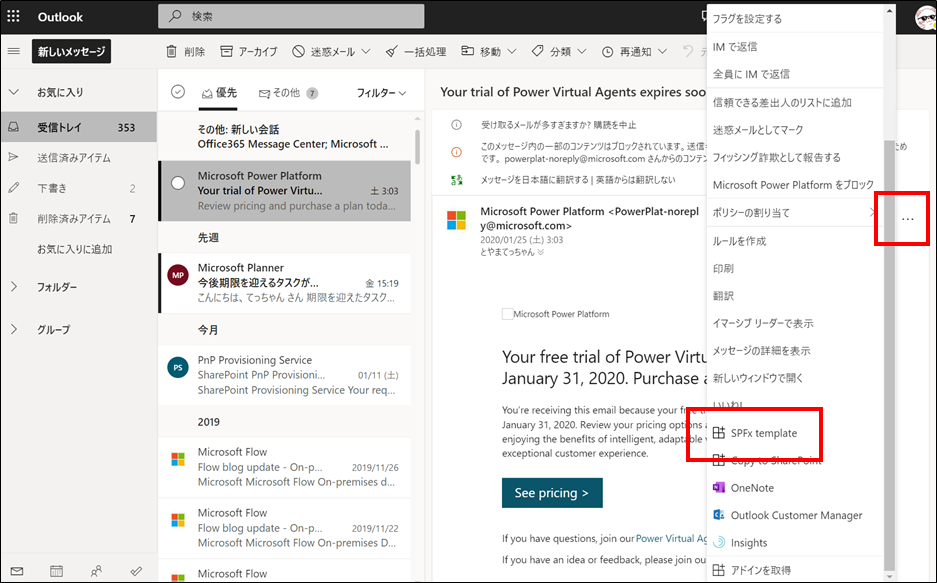Click the Archive (アーカイブ) toolbar button
The width and height of the screenshot is (937, 583).
(x=249, y=51)
